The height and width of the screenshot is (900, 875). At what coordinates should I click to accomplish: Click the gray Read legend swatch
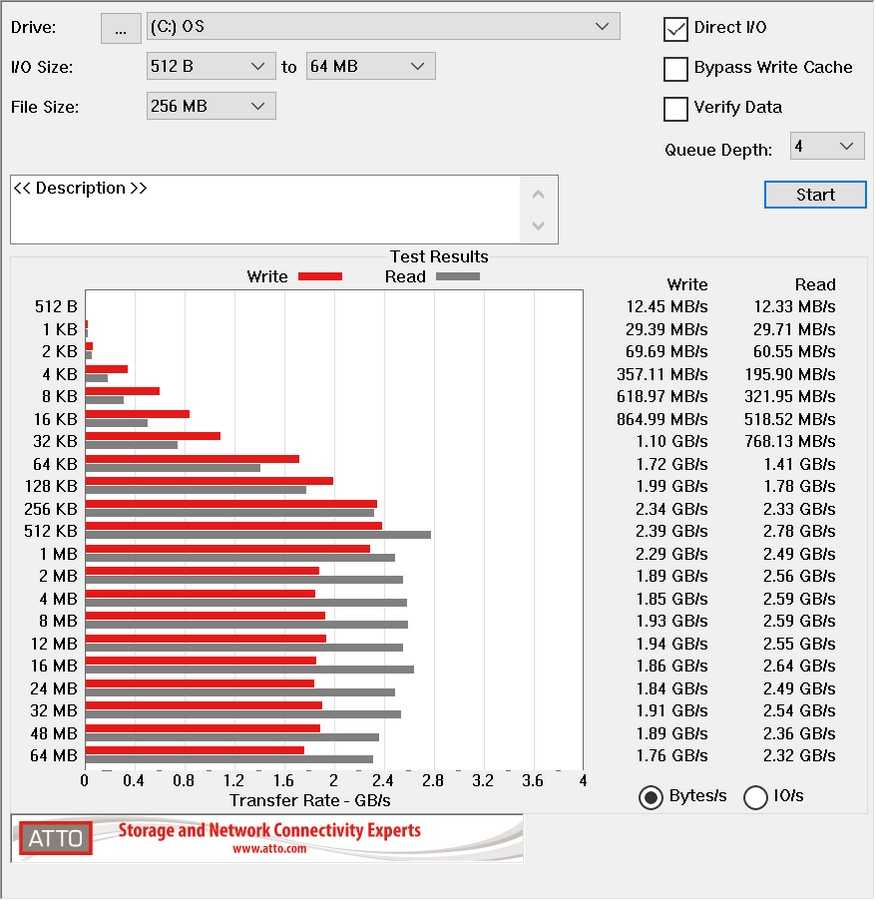click(457, 277)
